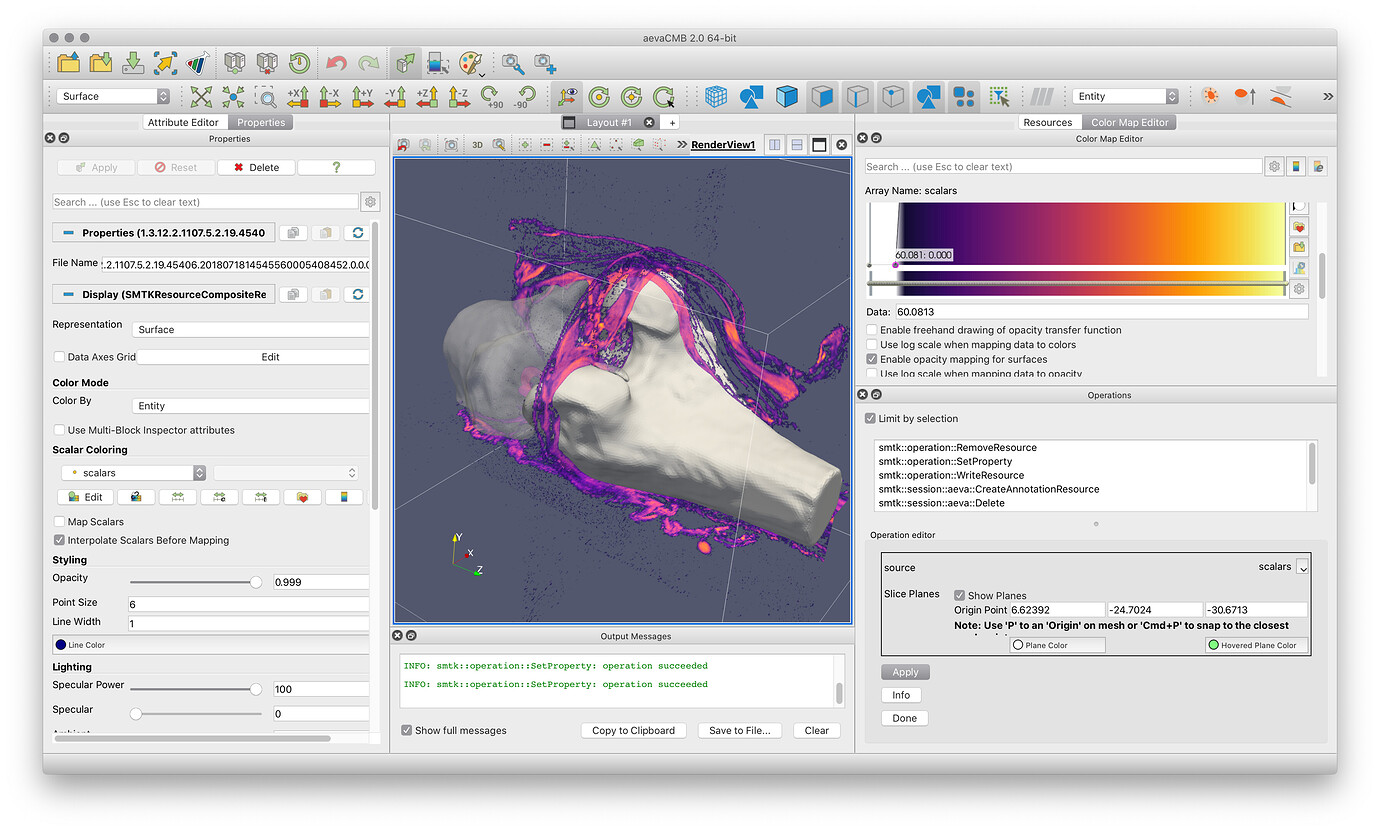Enable log scale when mapping data to colors
This screenshot has width=1380, height=830.
pos(872,345)
